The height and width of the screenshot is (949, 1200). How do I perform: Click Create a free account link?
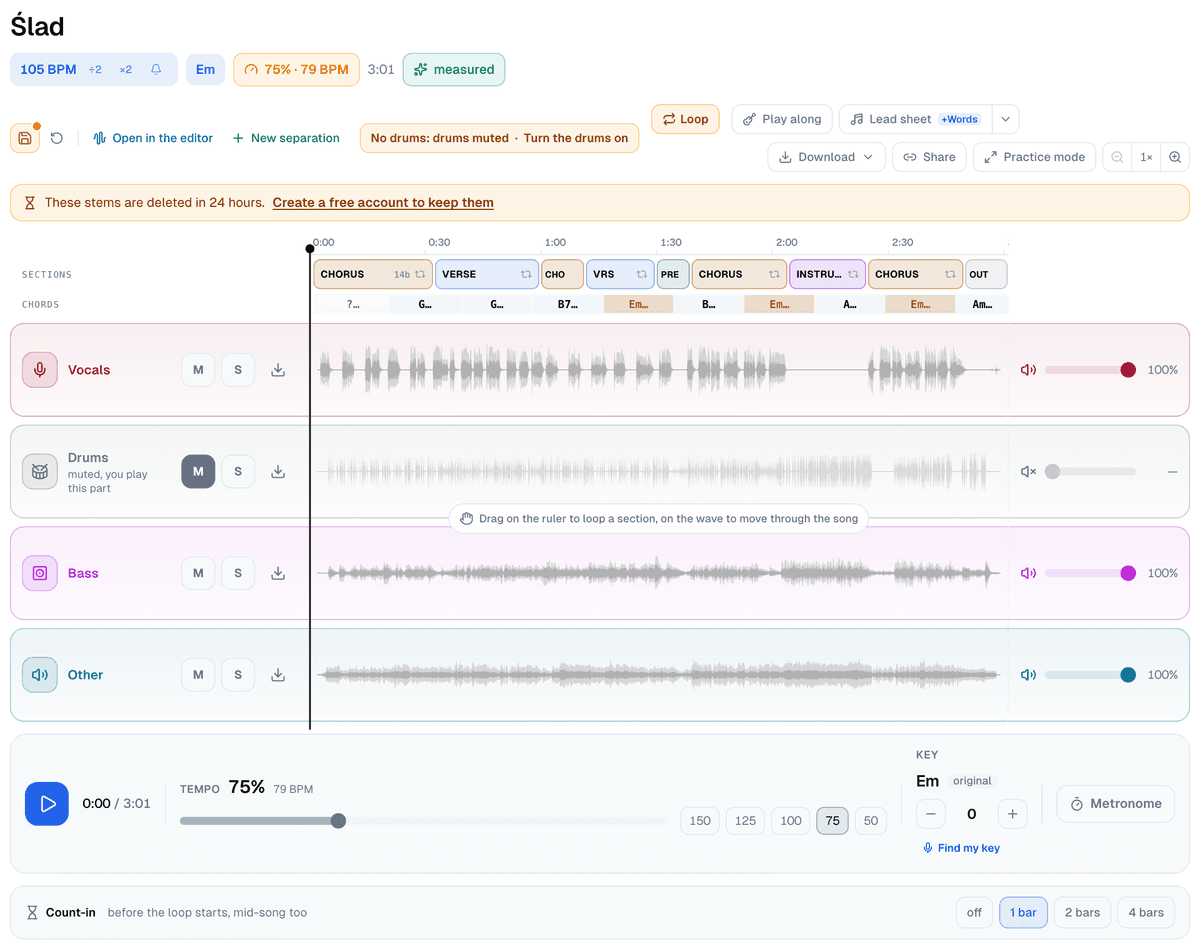coord(383,202)
